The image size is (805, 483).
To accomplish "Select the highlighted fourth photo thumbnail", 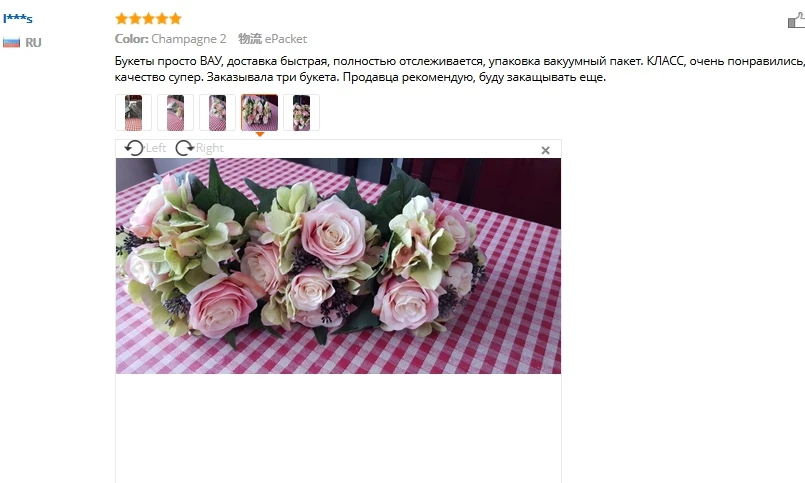I will click(x=260, y=112).
